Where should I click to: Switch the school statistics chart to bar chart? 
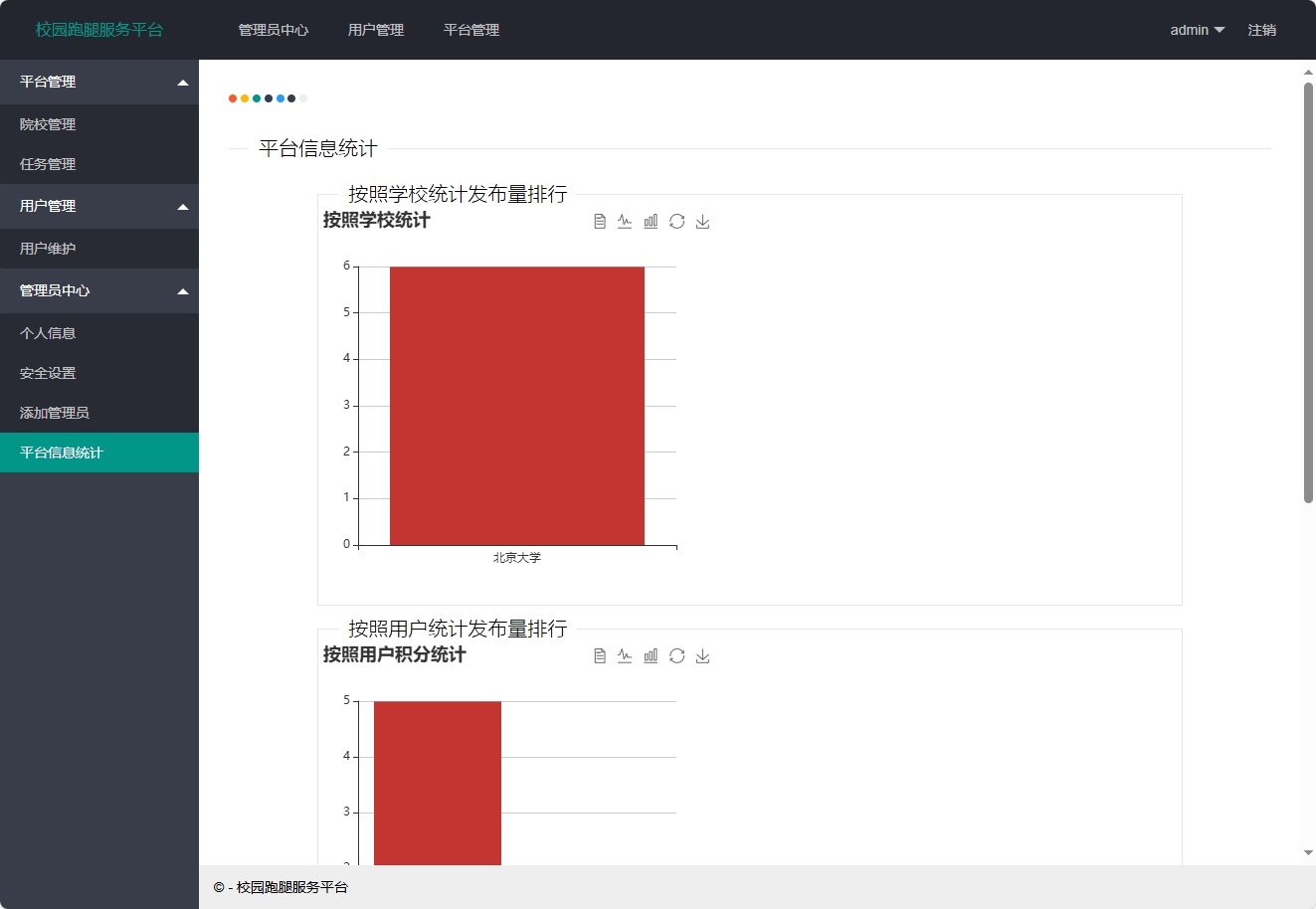[651, 221]
